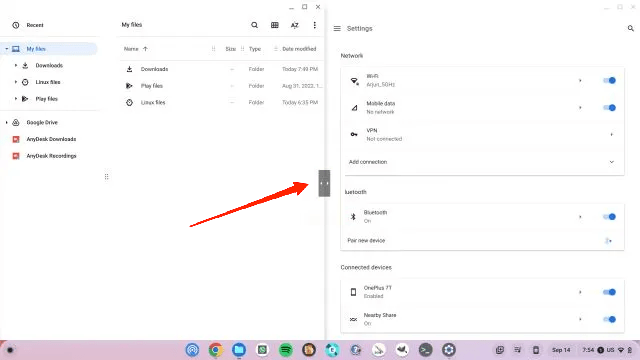Open the blue AirDroid-style shelf icon

click(x=192, y=350)
